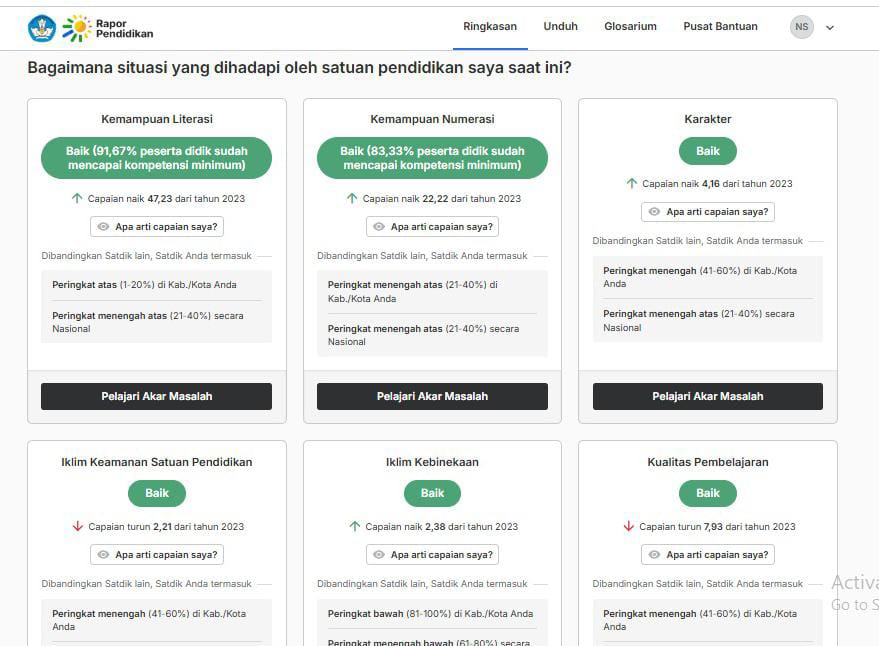
Task: Click red down arrow in Kualitas Pembelajaran card
Action: pyautogui.click(x=629, y=526)
